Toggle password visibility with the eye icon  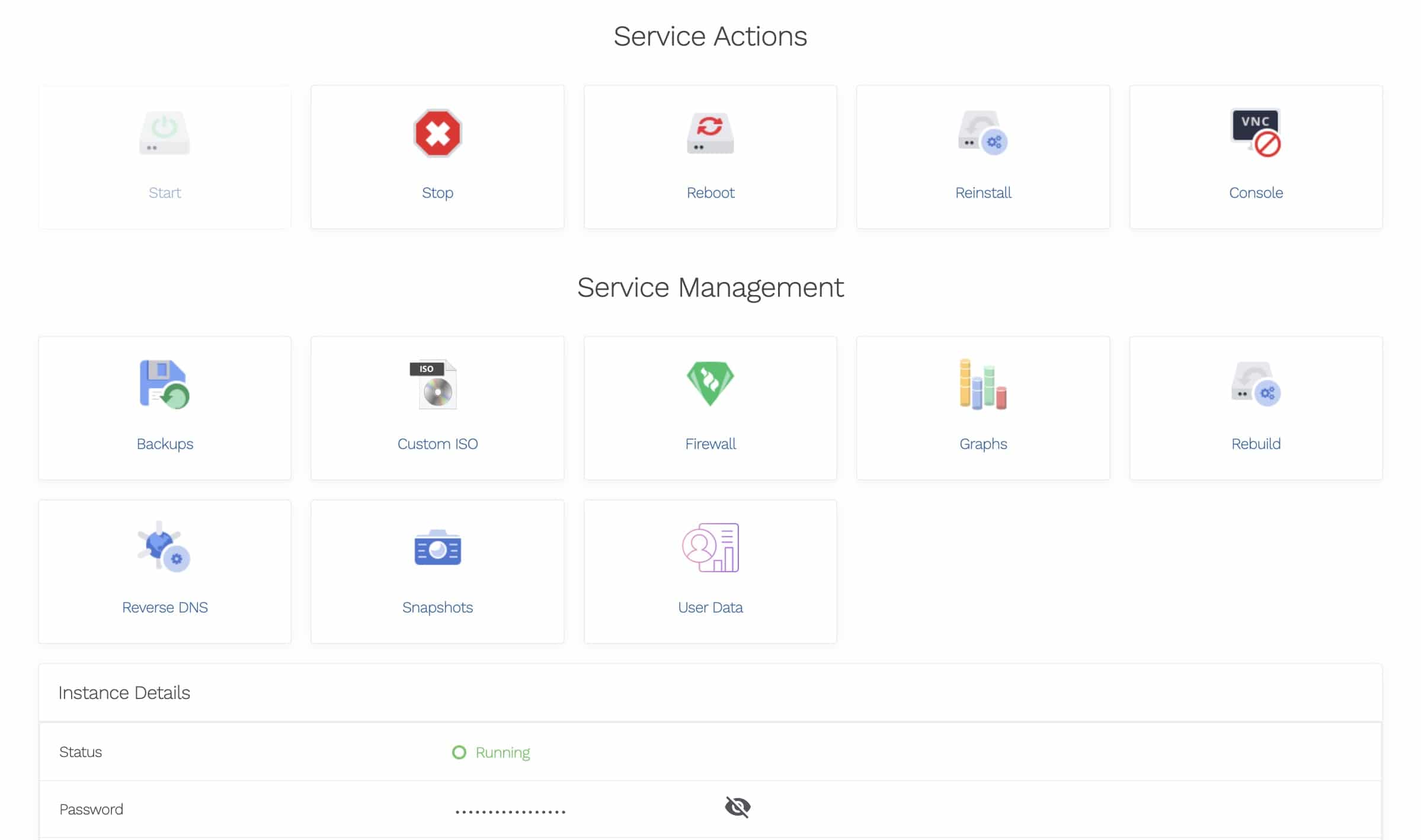point(737,807)
